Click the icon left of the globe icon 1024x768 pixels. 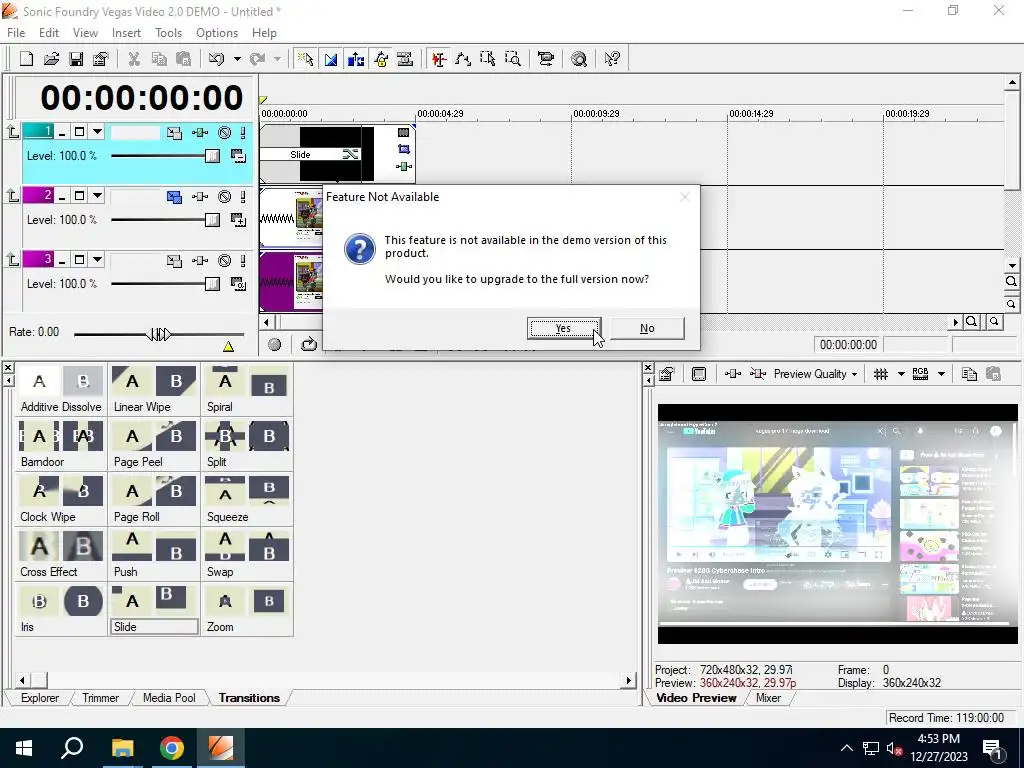click(545, 59)
